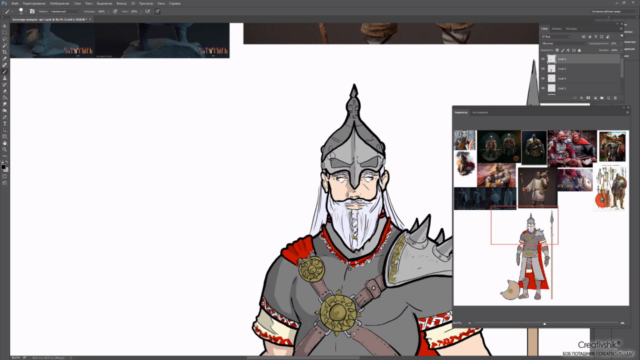Select the Brush tool in the toolbox

tap(4, 71)
